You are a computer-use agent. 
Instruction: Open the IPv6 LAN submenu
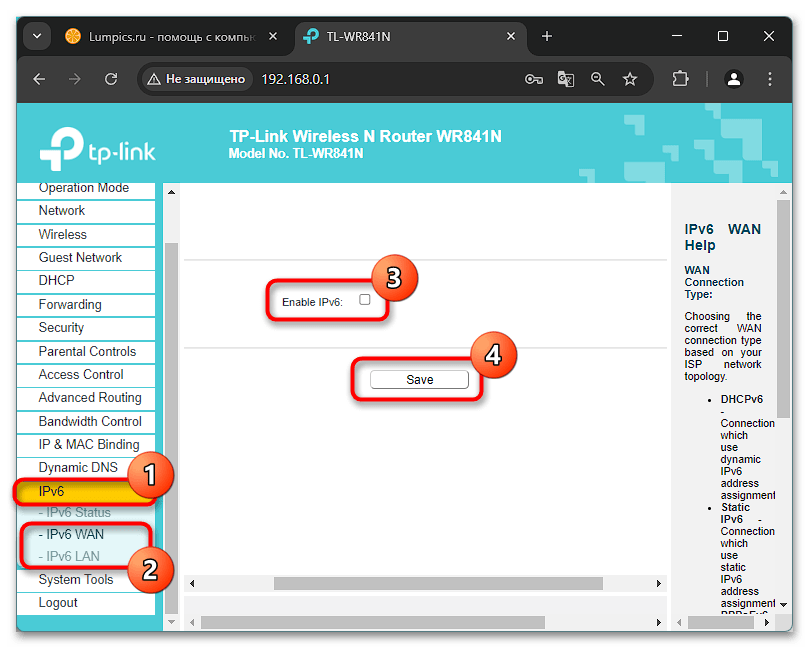pos(69,557)
